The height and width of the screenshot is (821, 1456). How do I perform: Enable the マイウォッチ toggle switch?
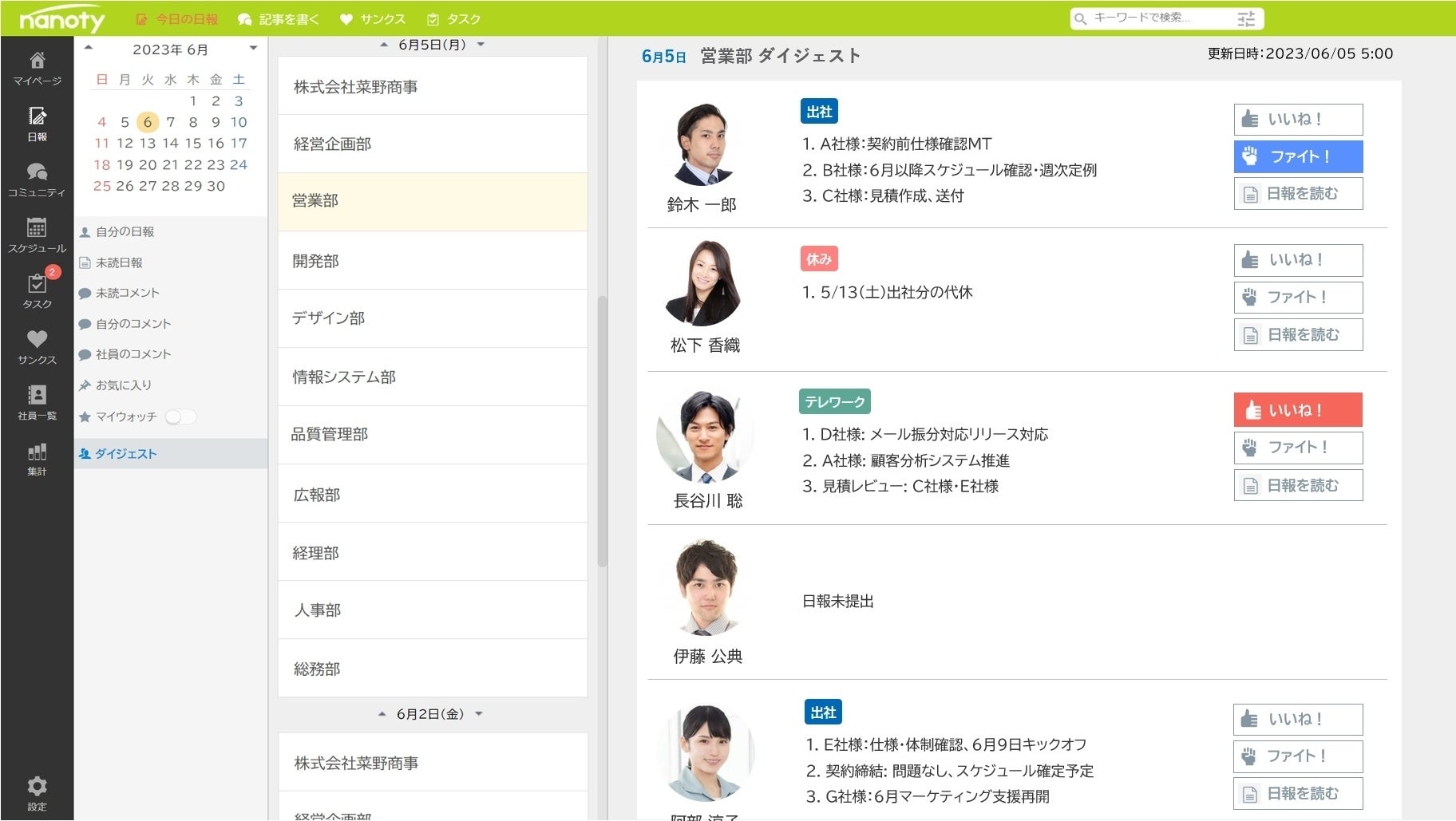point(181,416)
